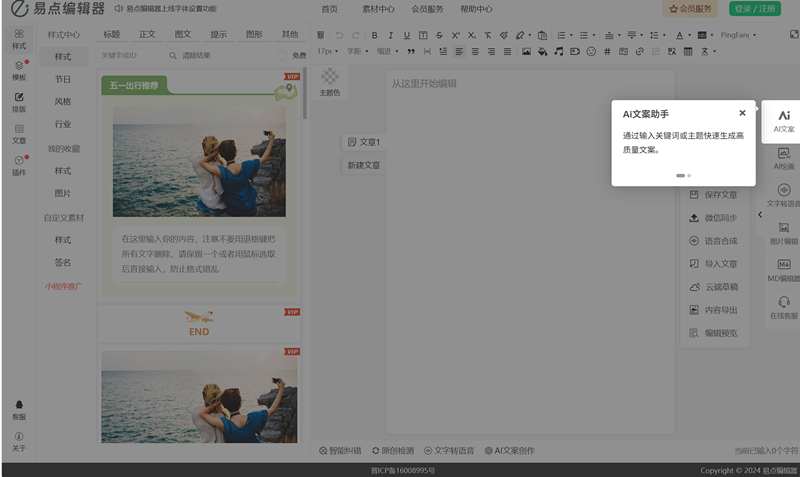
Task: Open 素材中心 menu
Action: coord(378,9)
